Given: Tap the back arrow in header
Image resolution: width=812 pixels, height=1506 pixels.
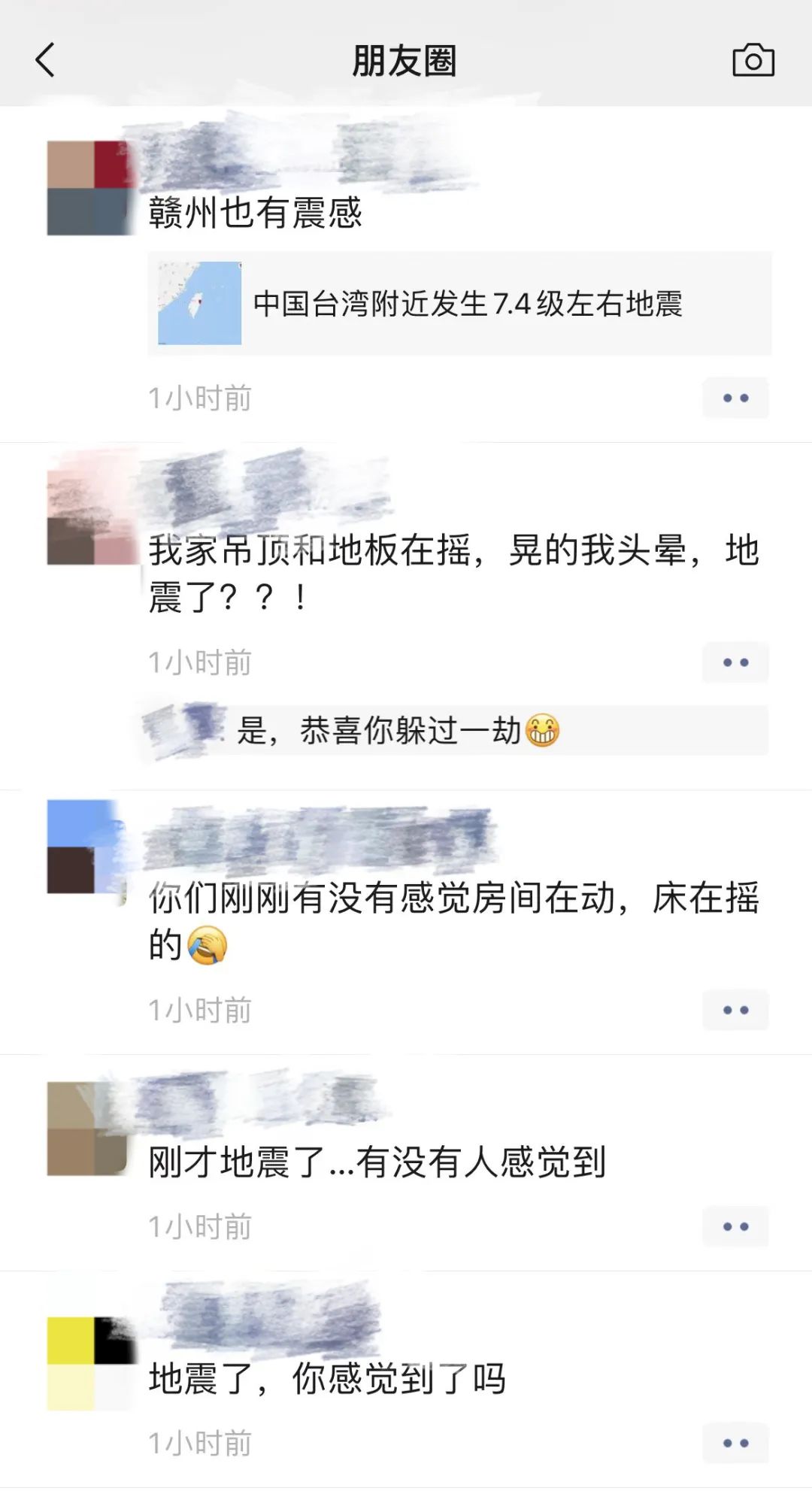Looking at the screenshot, I should click(x=46, y=60).
